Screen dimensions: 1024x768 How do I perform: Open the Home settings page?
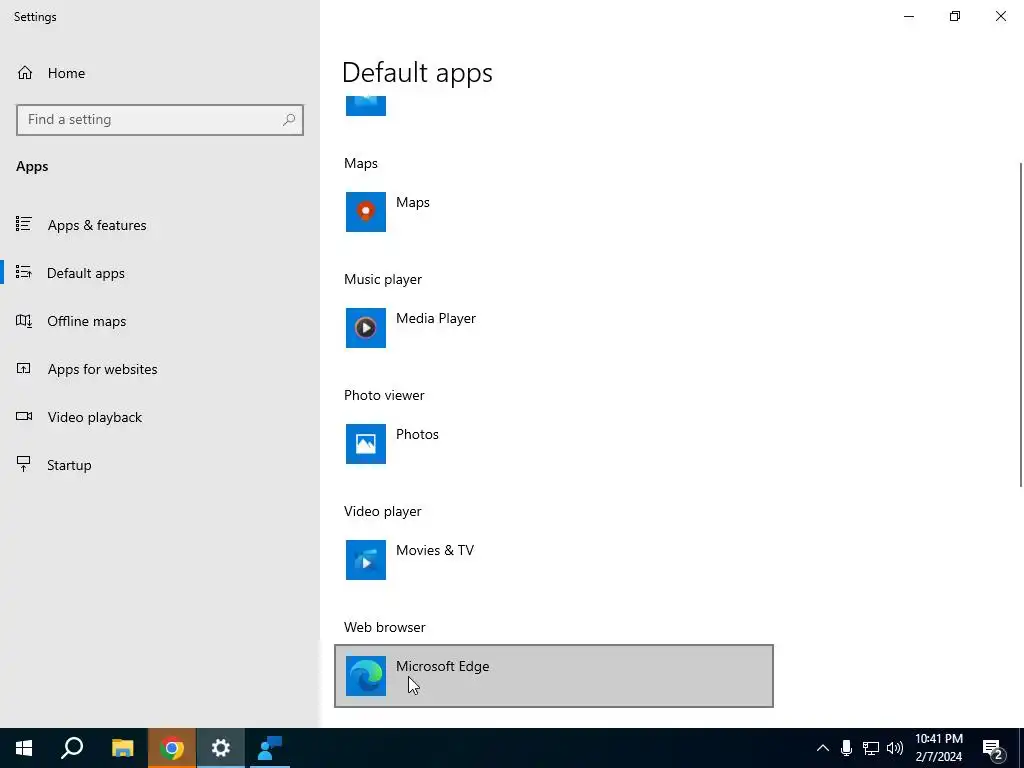[x=66, y=73]
